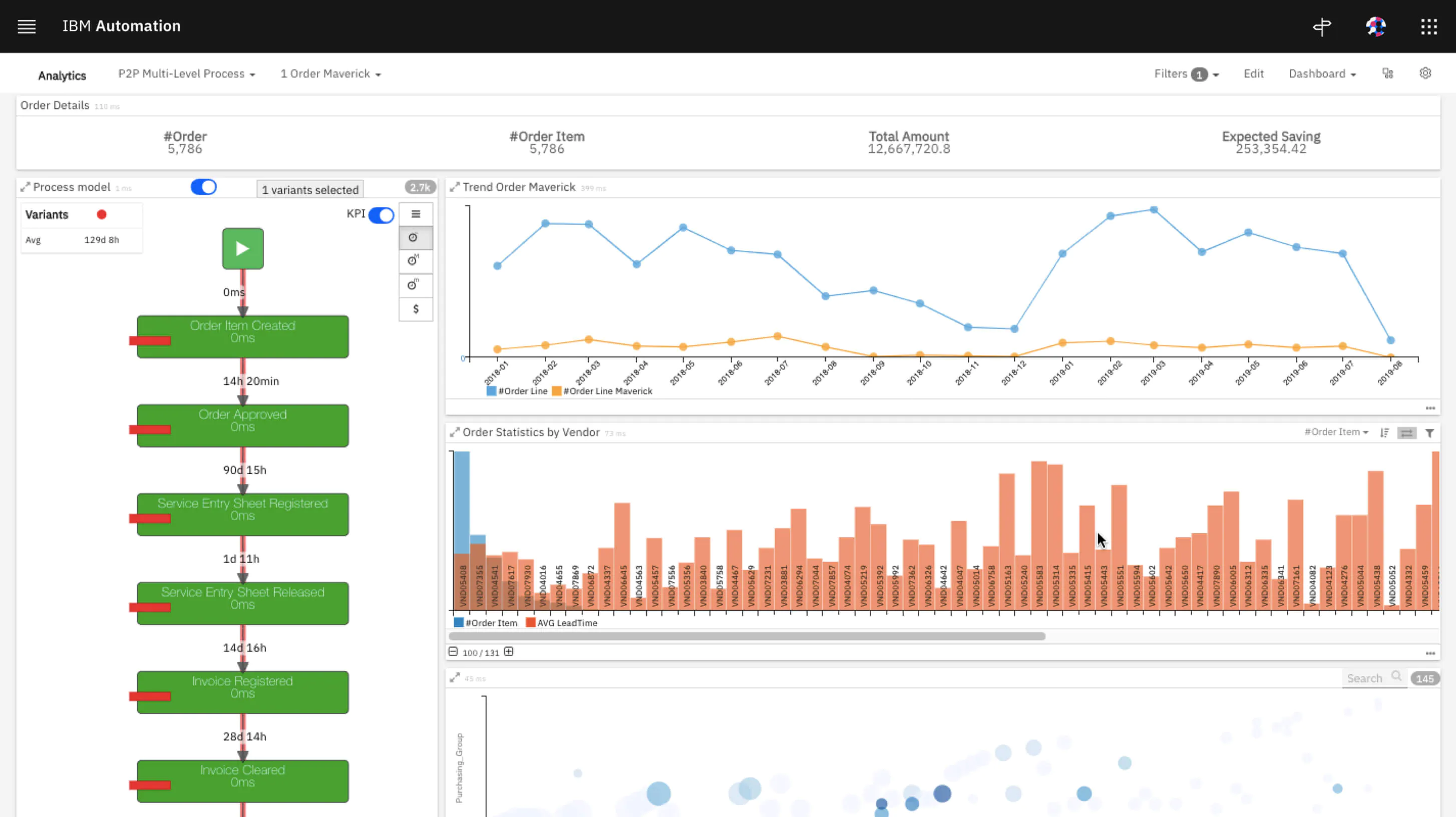Open the hamburger navigation menu
Screen dimensions: 1456x817
pyautogui.click(x=27, y=26)
